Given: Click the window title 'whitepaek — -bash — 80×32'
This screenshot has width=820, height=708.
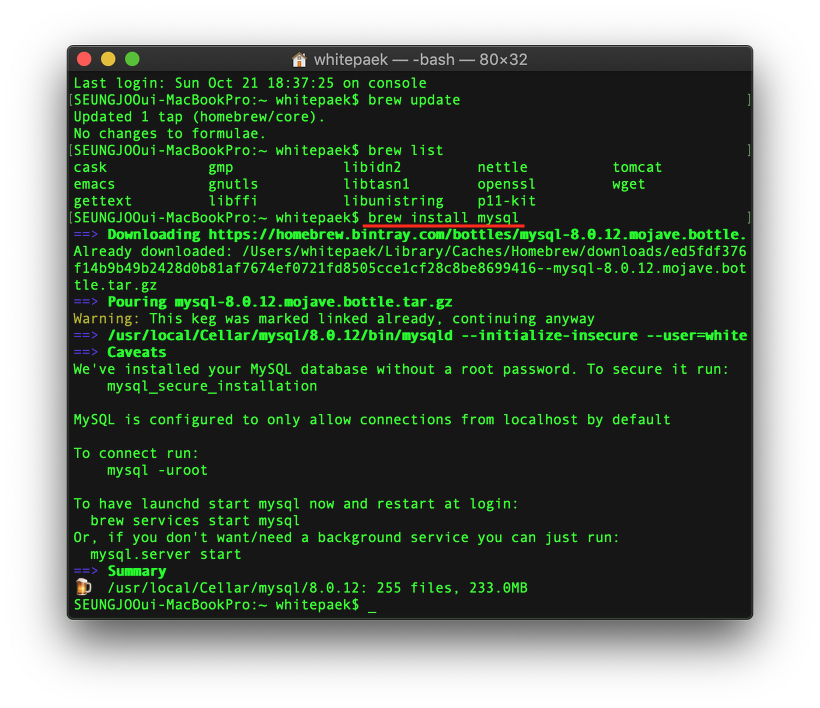Looking at the screenshot, I should point(420,60).
